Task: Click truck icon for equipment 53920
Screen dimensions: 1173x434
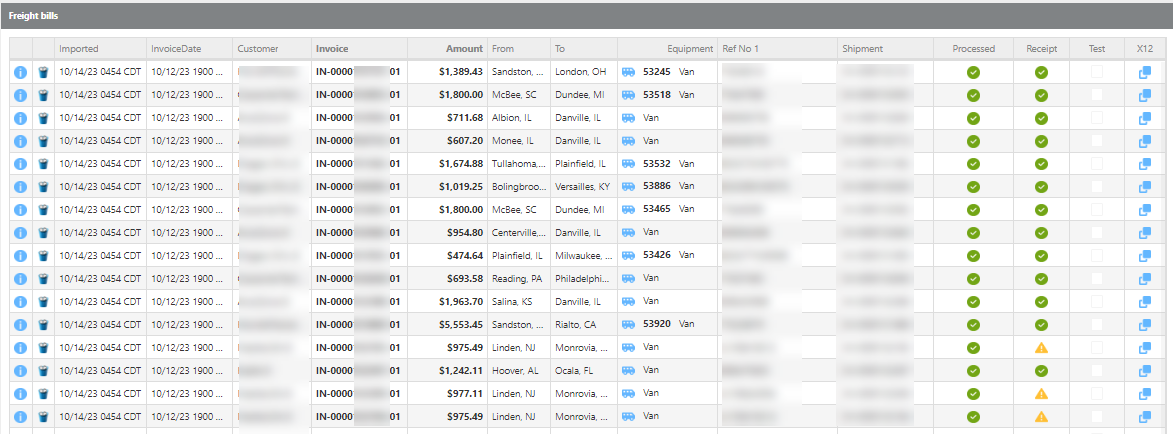Action: point(629,325)
